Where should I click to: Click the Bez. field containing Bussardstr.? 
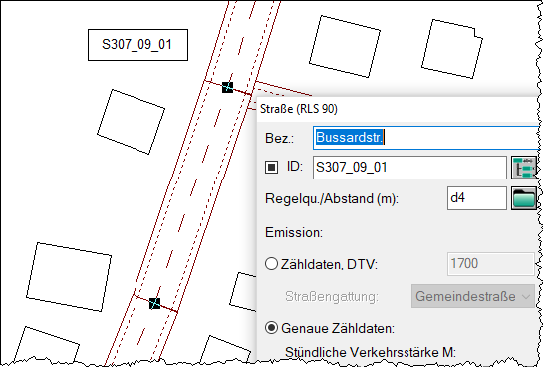(426, 138)
